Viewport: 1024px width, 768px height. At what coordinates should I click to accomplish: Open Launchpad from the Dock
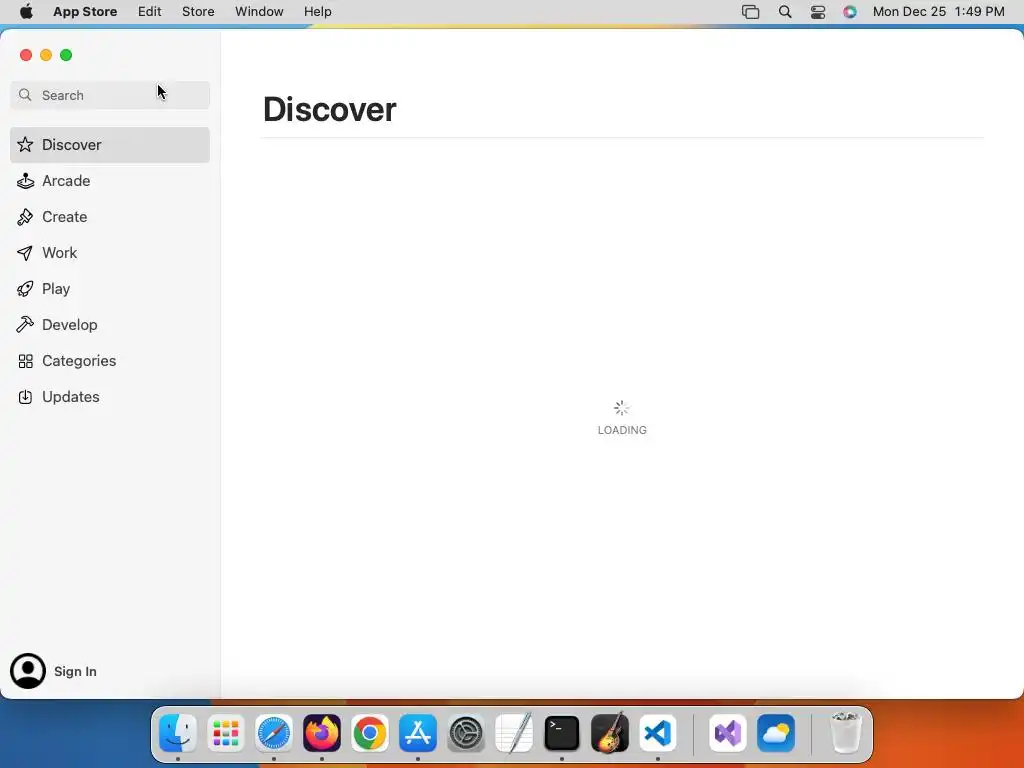coord(226,733)
